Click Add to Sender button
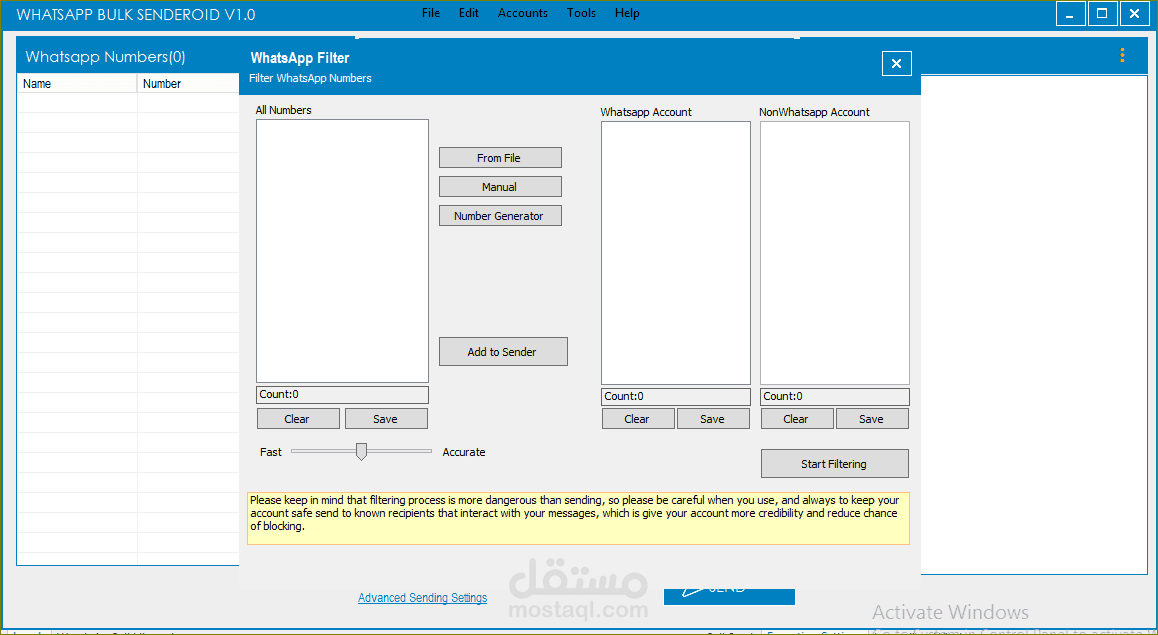 click(x=503, y=351)
